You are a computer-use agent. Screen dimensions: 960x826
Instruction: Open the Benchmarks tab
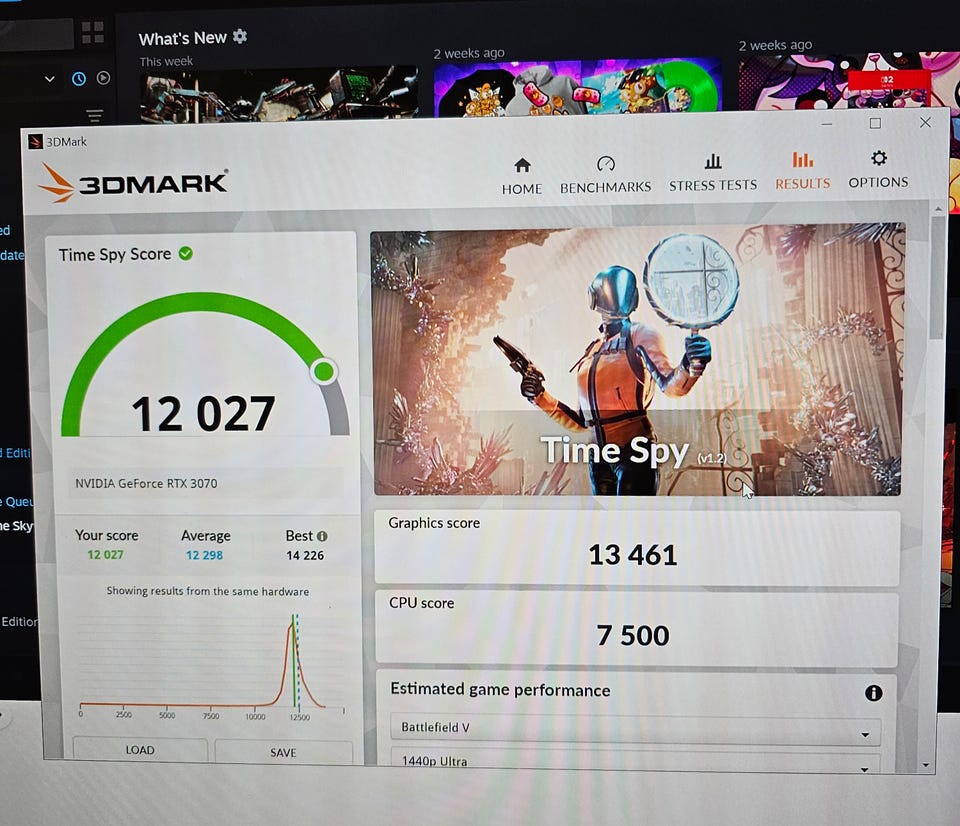[606, 175]
